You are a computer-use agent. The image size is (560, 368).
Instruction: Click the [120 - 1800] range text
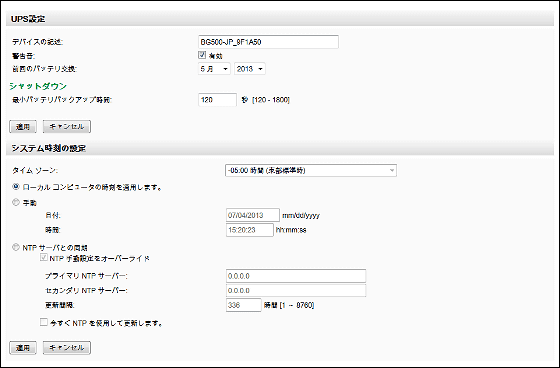pyautogui.click(x=271, y=100)
